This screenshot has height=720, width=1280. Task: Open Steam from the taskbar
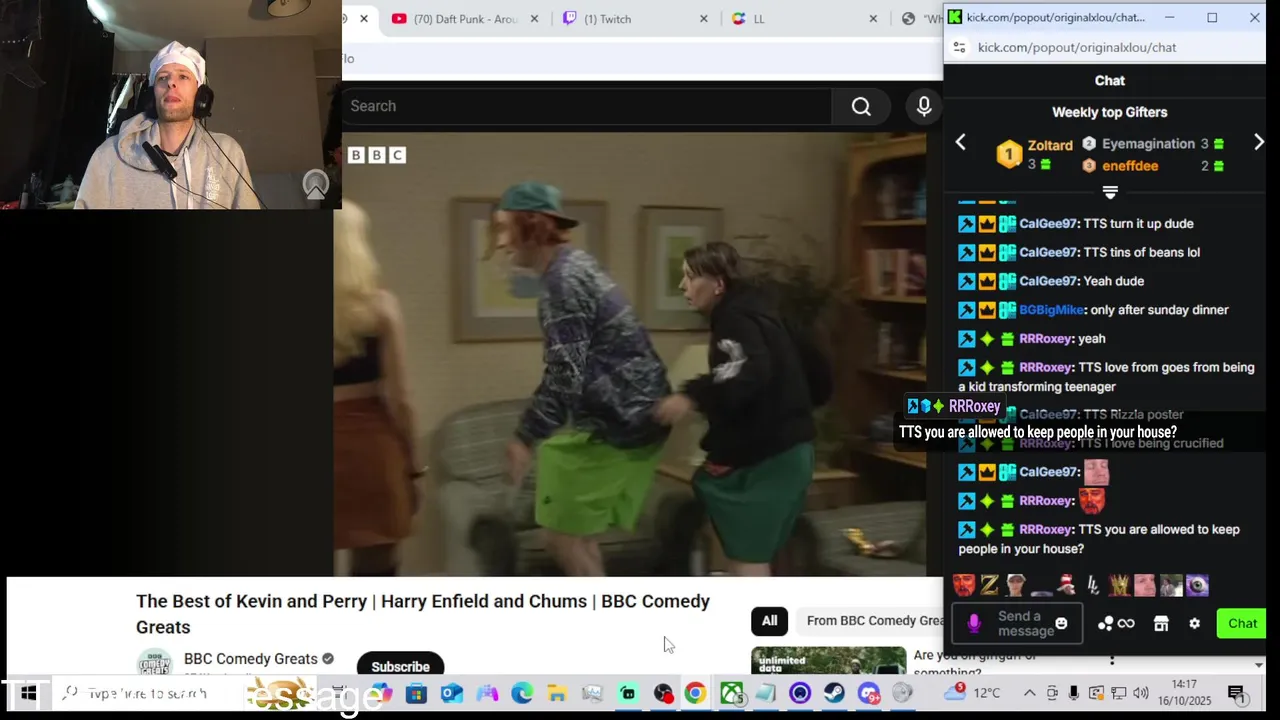pos(834,693)
